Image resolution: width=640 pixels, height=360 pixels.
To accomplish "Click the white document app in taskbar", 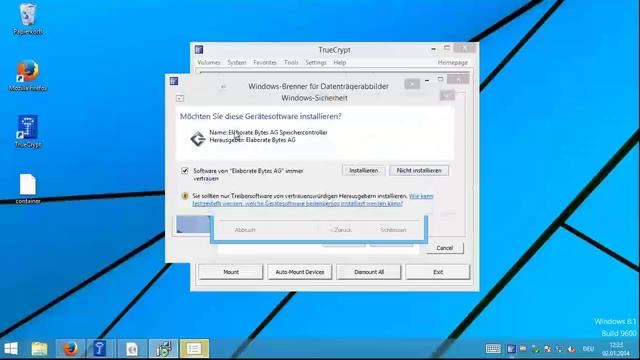I will 131,349.
